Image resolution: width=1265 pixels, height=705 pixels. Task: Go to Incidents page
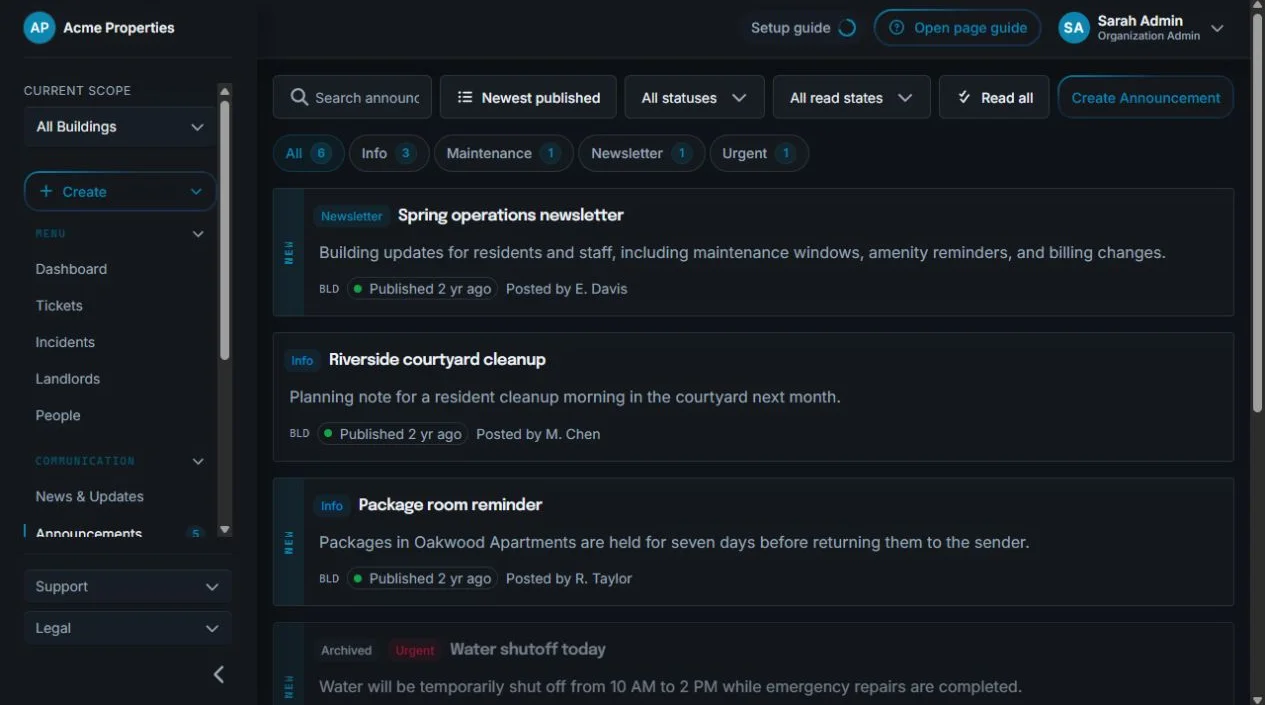65,342
